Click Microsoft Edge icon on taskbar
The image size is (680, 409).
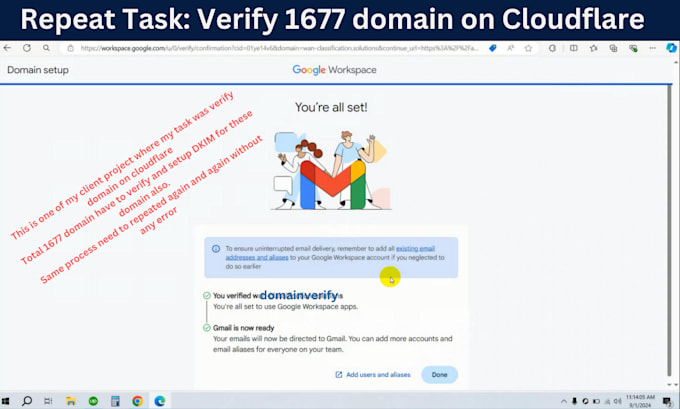pyautogui.click(x=160, y=401)
